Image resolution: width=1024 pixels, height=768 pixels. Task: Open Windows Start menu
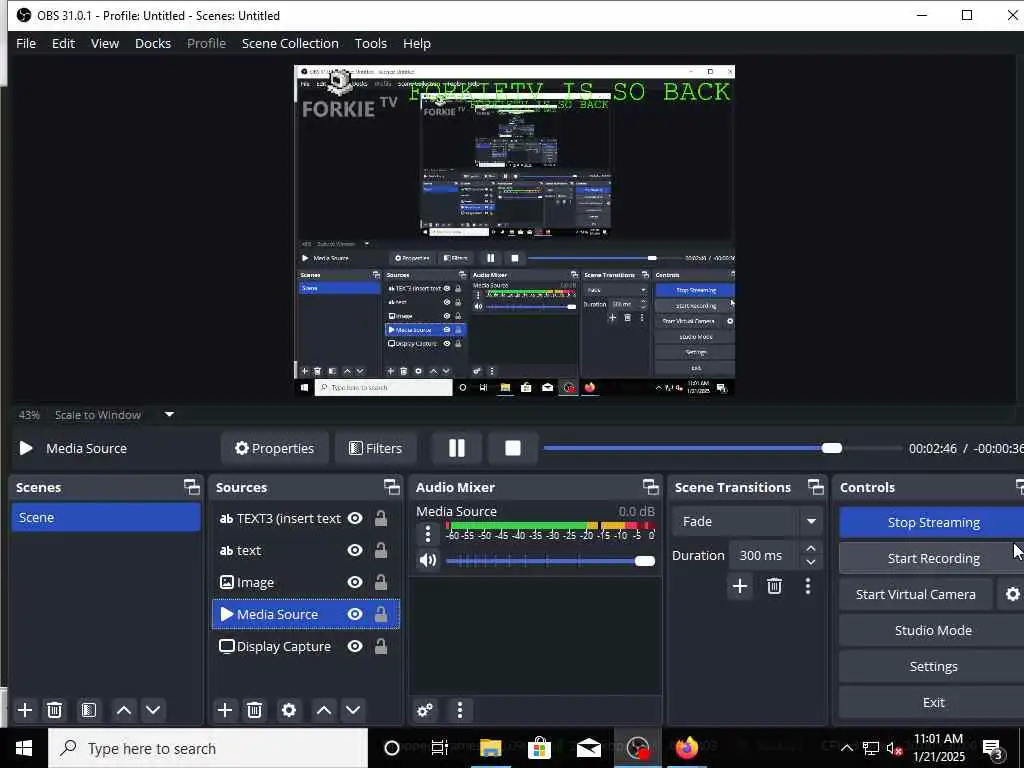coord(24,748)
